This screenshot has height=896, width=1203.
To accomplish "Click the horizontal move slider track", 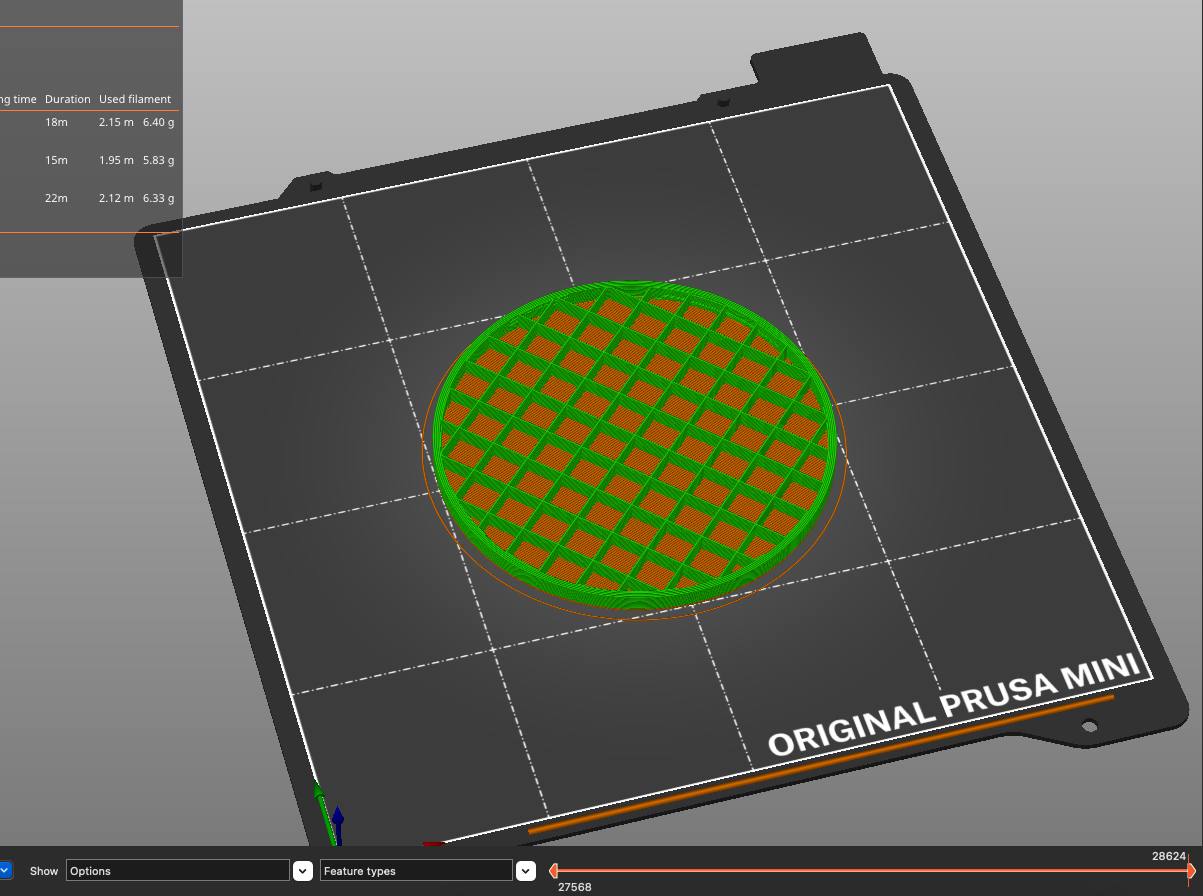I will pos(871,871).
